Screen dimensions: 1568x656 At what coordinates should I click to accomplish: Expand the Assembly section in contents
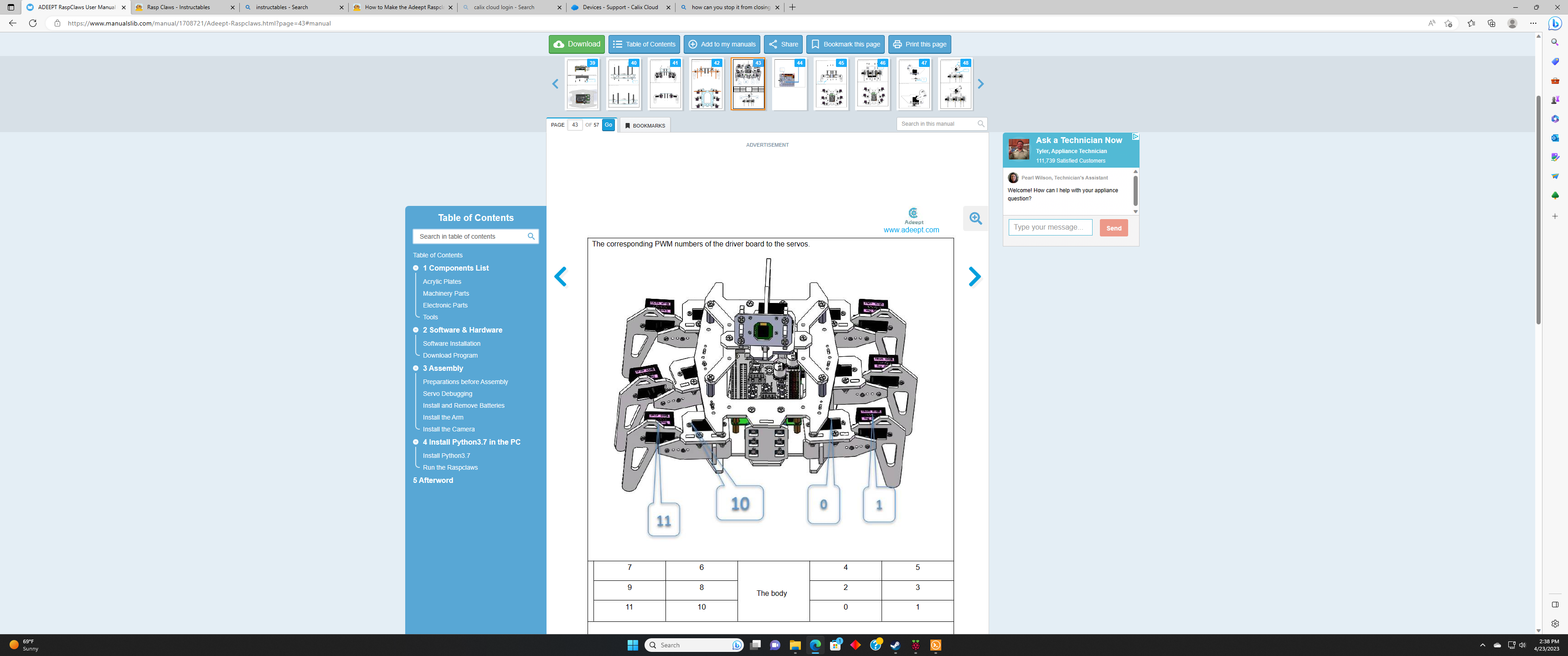point(417,368)
